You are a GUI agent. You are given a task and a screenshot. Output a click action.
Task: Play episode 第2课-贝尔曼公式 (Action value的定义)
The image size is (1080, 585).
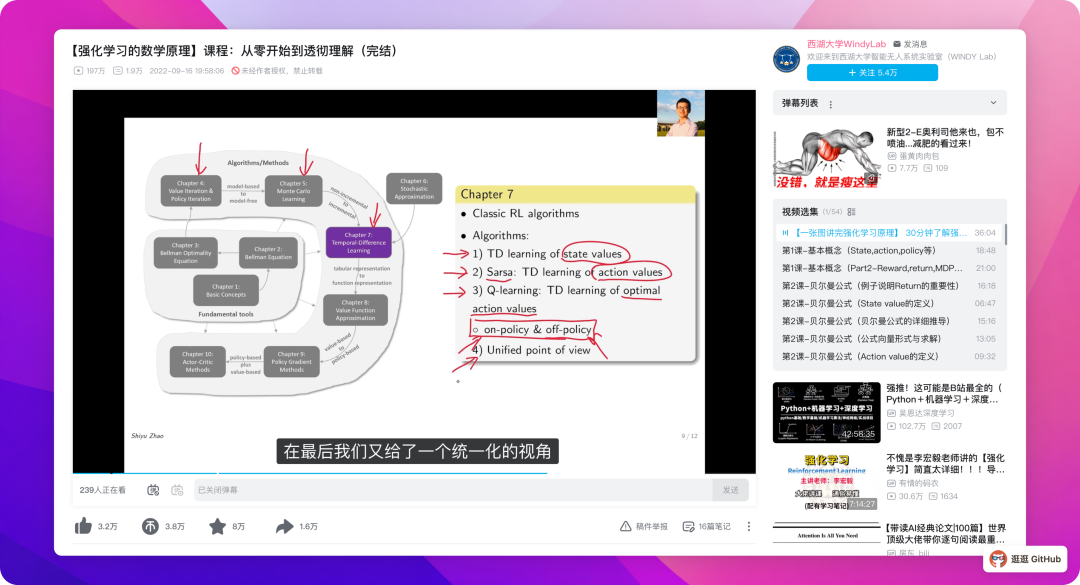pyautogui.click(x=889, y=356)
